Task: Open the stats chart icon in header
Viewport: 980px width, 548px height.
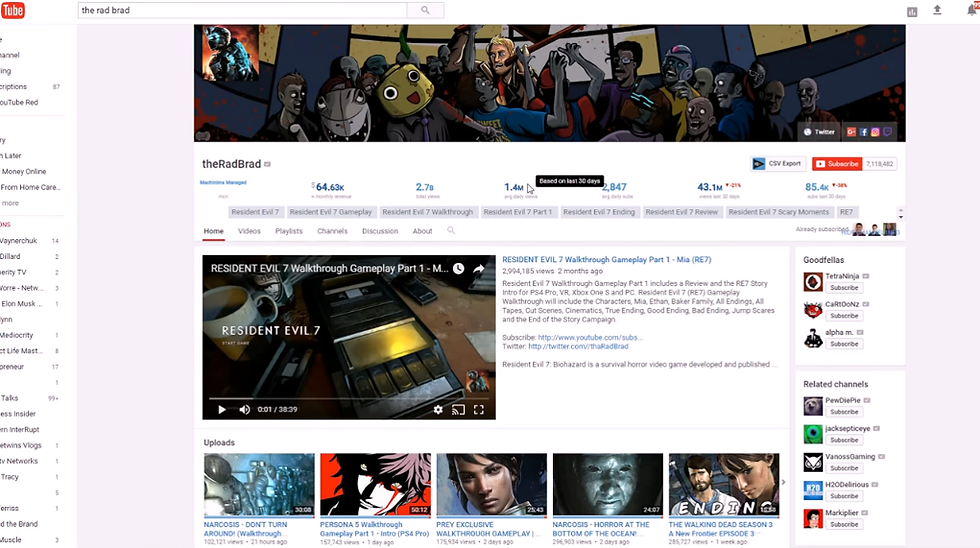Action: (912, 12)
